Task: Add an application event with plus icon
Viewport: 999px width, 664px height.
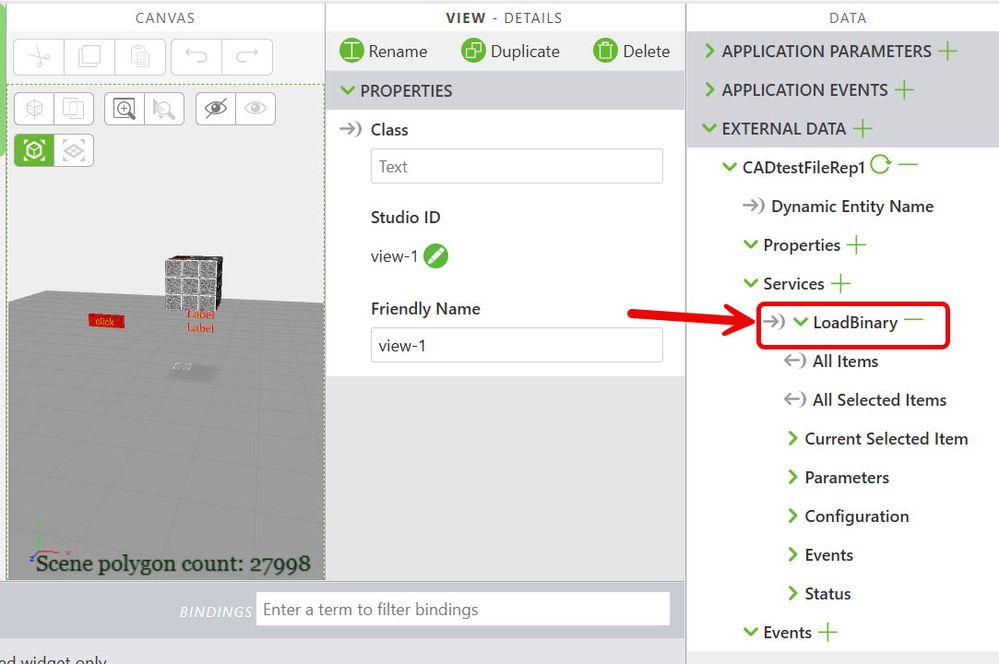Action: pyautogui.click(x=904, y=90)
